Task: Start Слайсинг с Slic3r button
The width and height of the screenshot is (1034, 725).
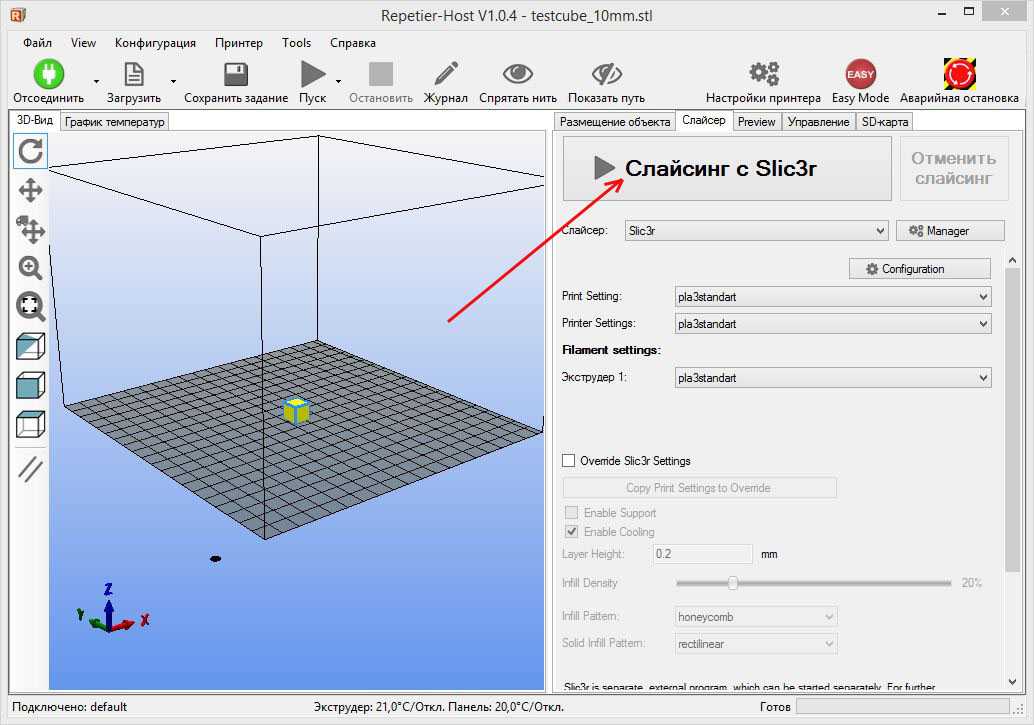Action: coord(727,168)
